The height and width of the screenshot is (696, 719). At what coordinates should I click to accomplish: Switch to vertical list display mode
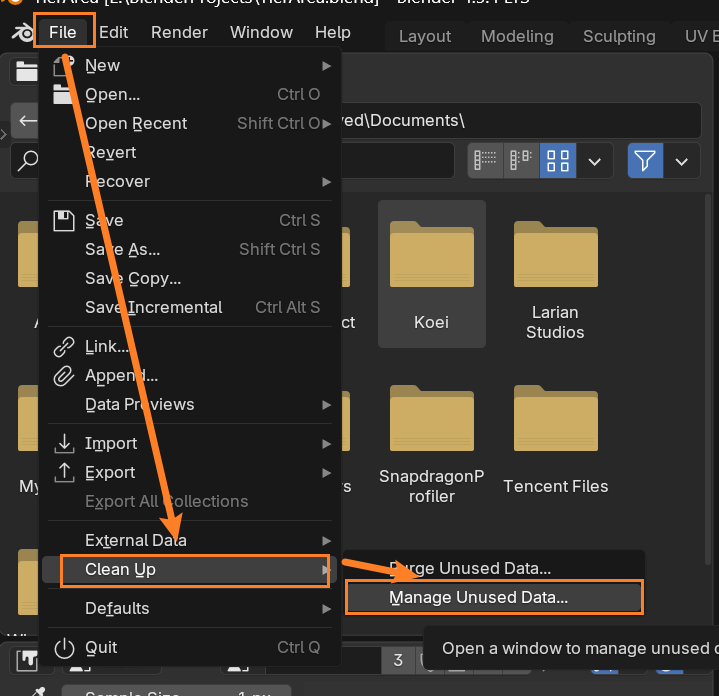pyautogui.click(x=486, y=160)
